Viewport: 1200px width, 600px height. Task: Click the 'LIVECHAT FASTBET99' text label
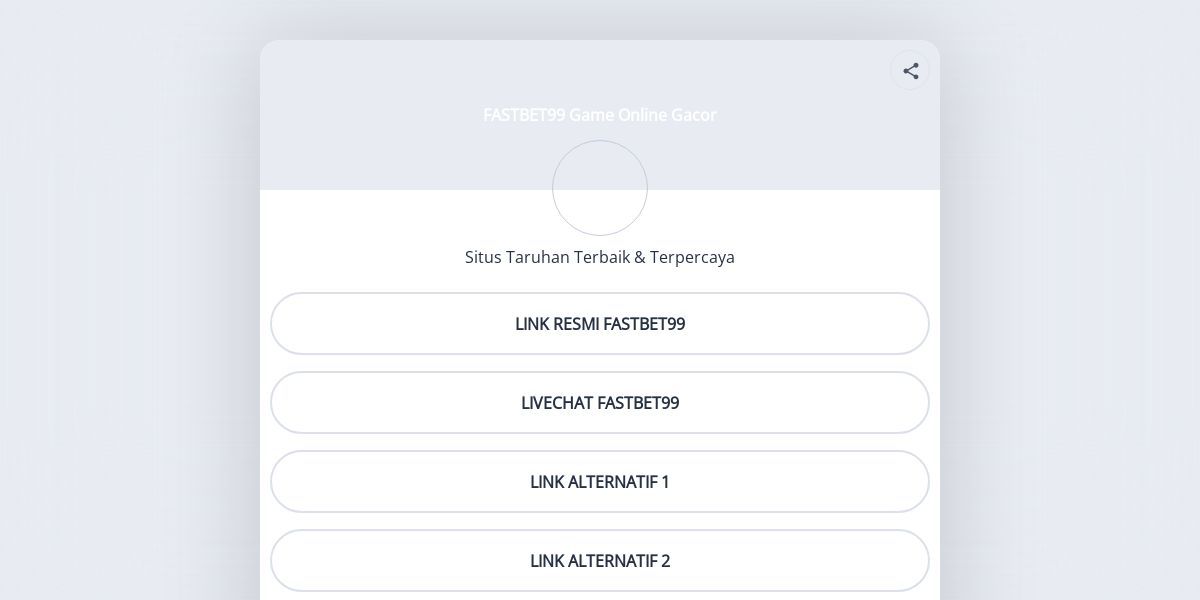tap(600, 403)
